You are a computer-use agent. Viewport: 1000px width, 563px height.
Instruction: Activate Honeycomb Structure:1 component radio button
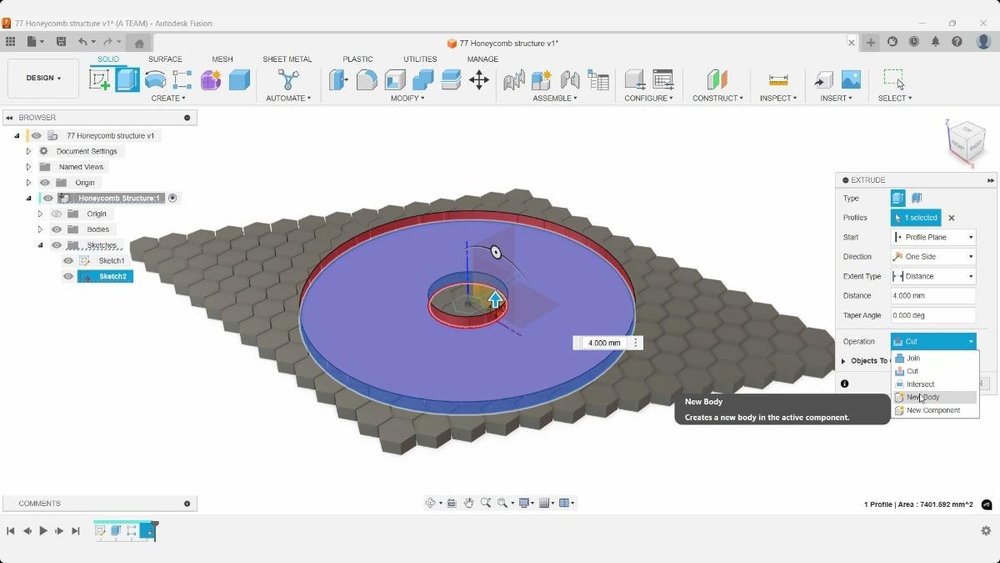pyautogui.click(x=172, y=198)
